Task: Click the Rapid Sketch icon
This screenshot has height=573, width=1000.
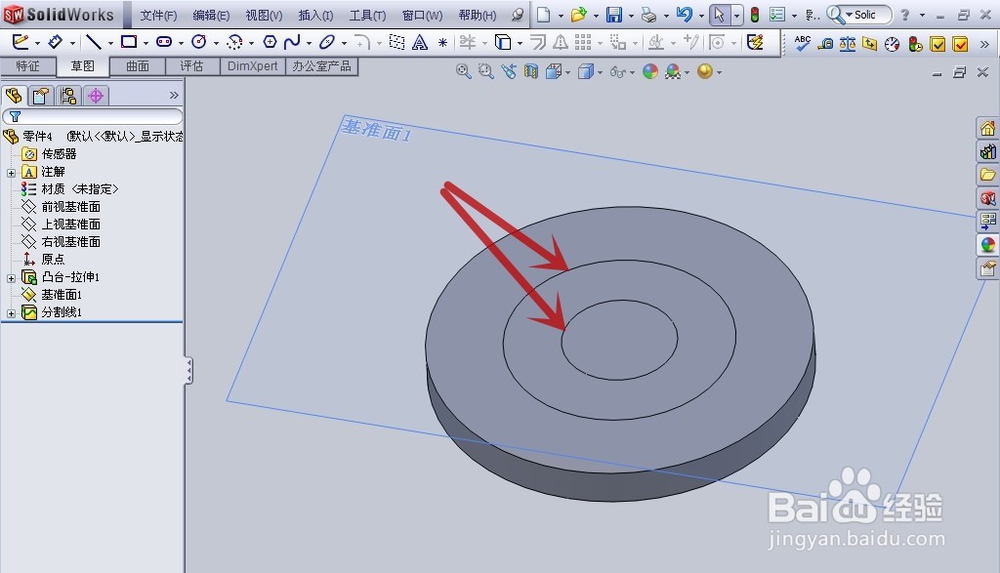Action: pos(755,42)
